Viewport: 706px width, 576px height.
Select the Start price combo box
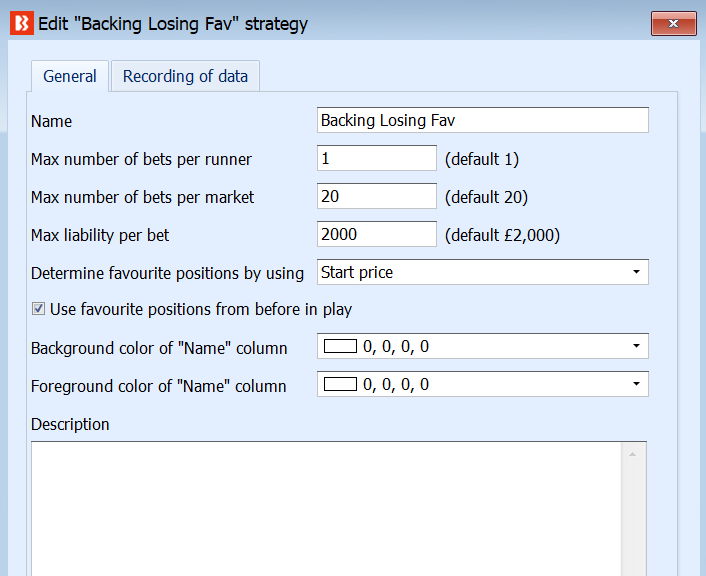pos(483,272)
